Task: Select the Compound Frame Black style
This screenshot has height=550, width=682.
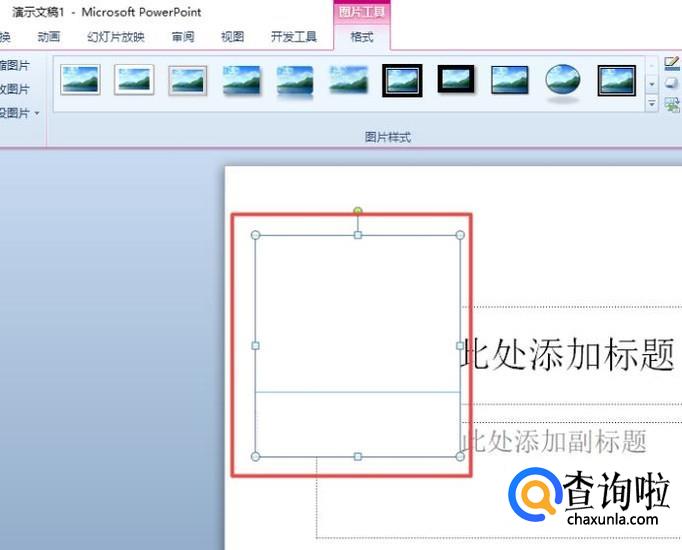Action: pyautogui.click(x=617, y=80)
